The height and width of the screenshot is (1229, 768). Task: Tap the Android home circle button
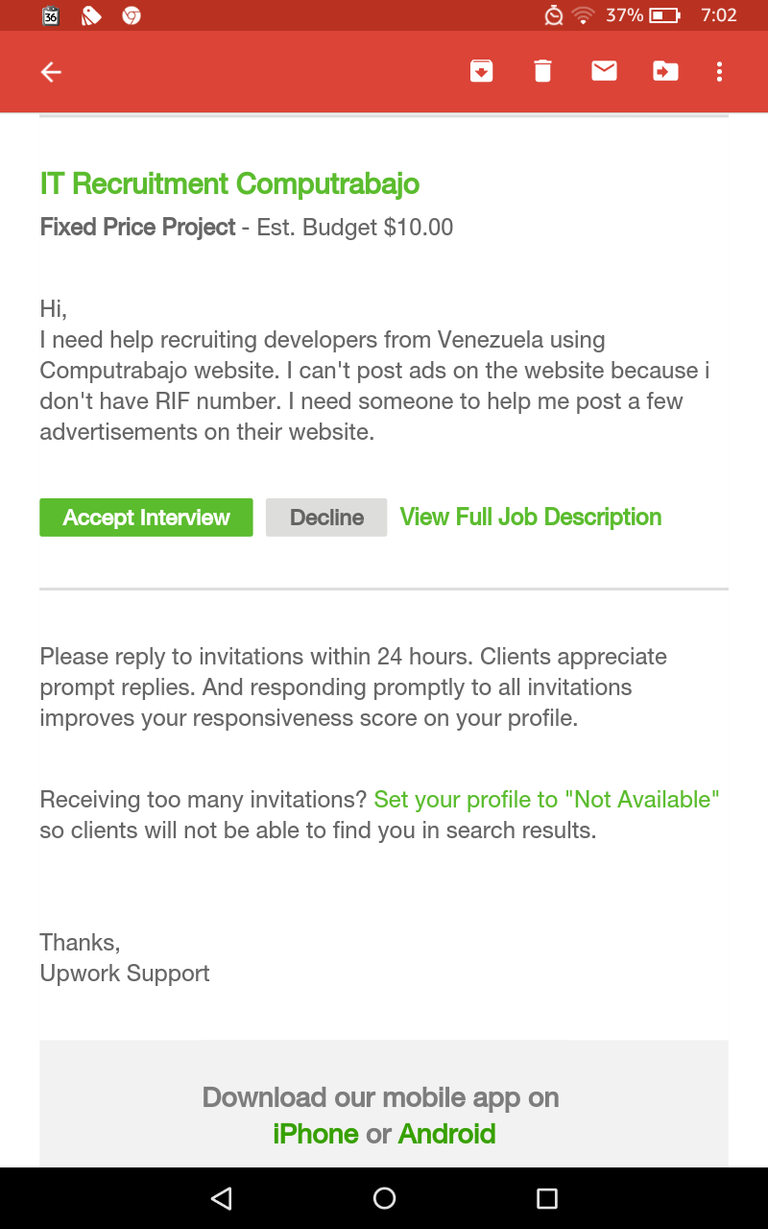384,1198
